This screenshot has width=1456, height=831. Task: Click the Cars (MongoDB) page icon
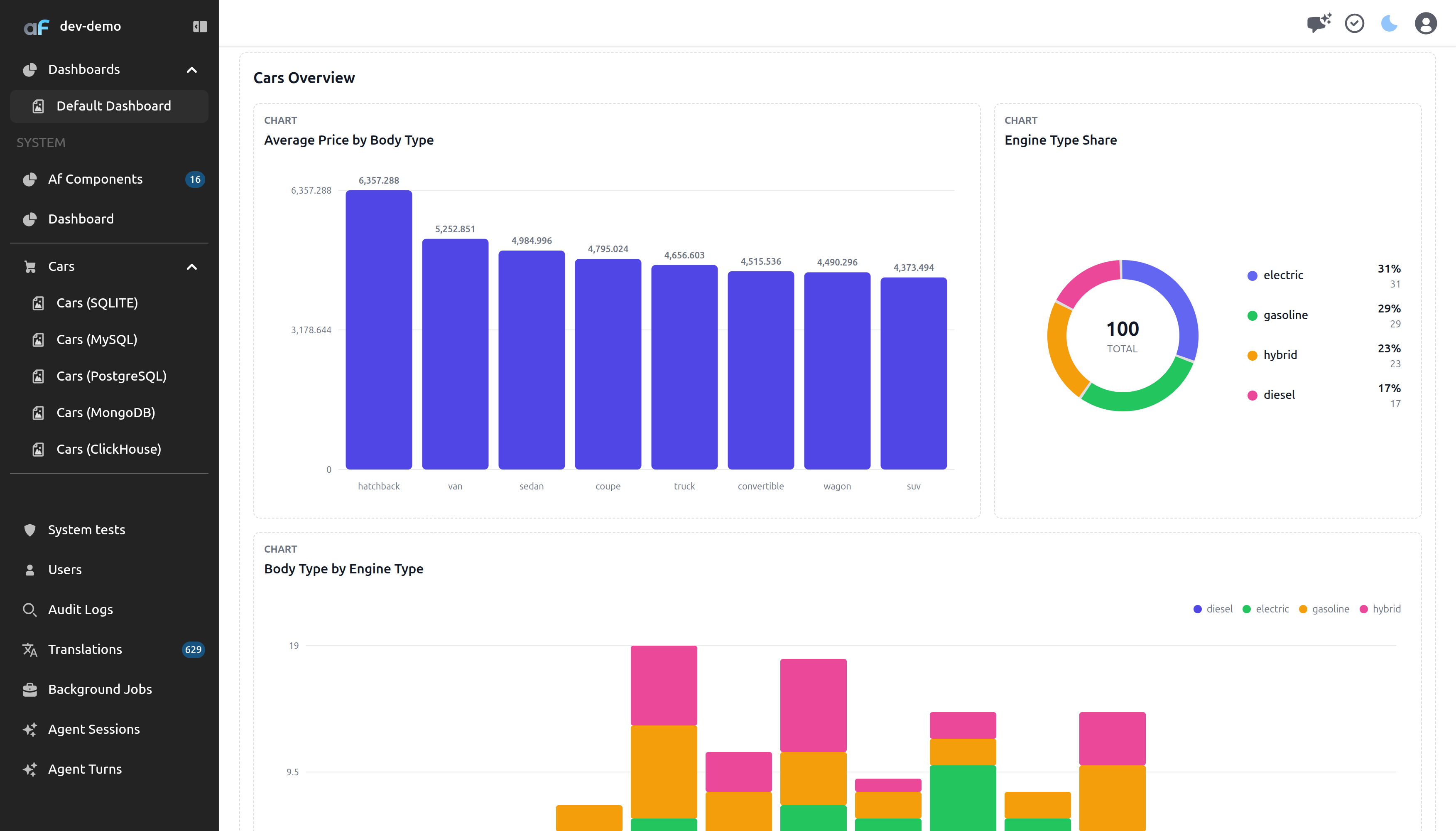point(38,413)
